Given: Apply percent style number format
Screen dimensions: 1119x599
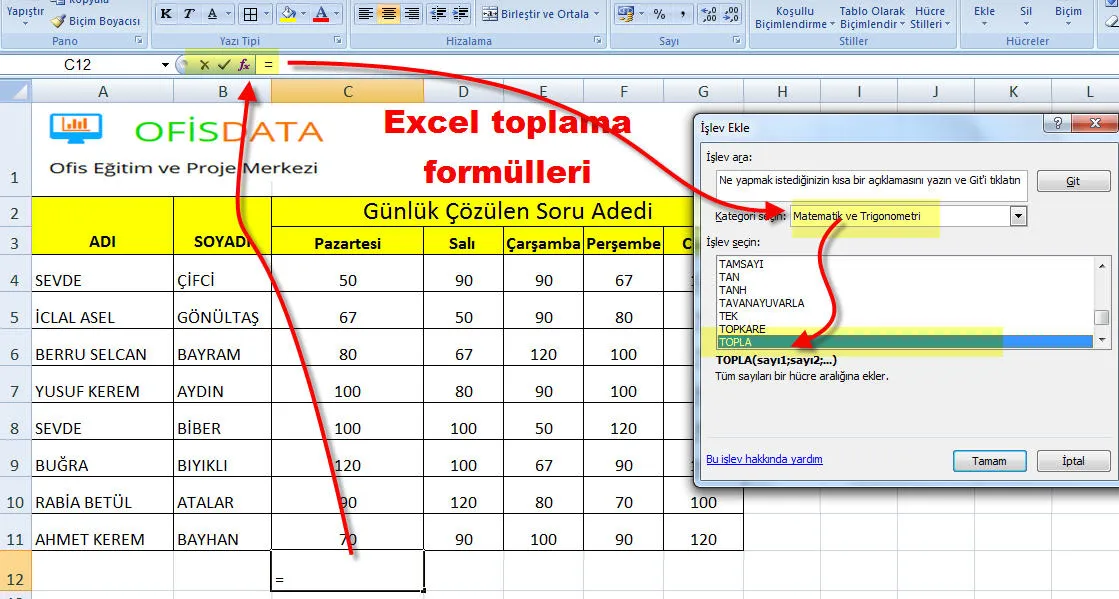Looking at the screenshot, I should tap(659, 14).
